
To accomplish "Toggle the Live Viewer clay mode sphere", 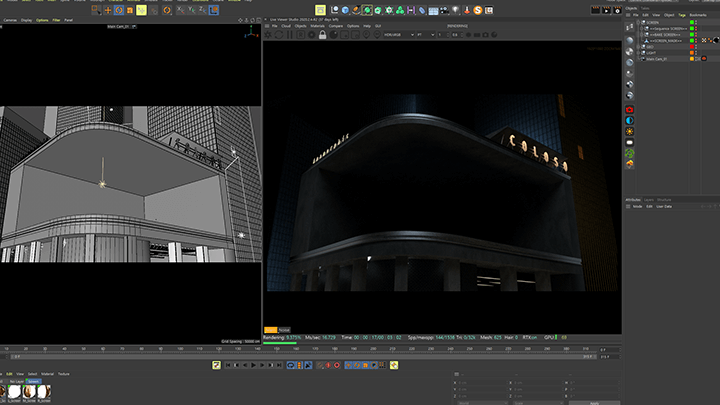I will [x=333, y=35].
